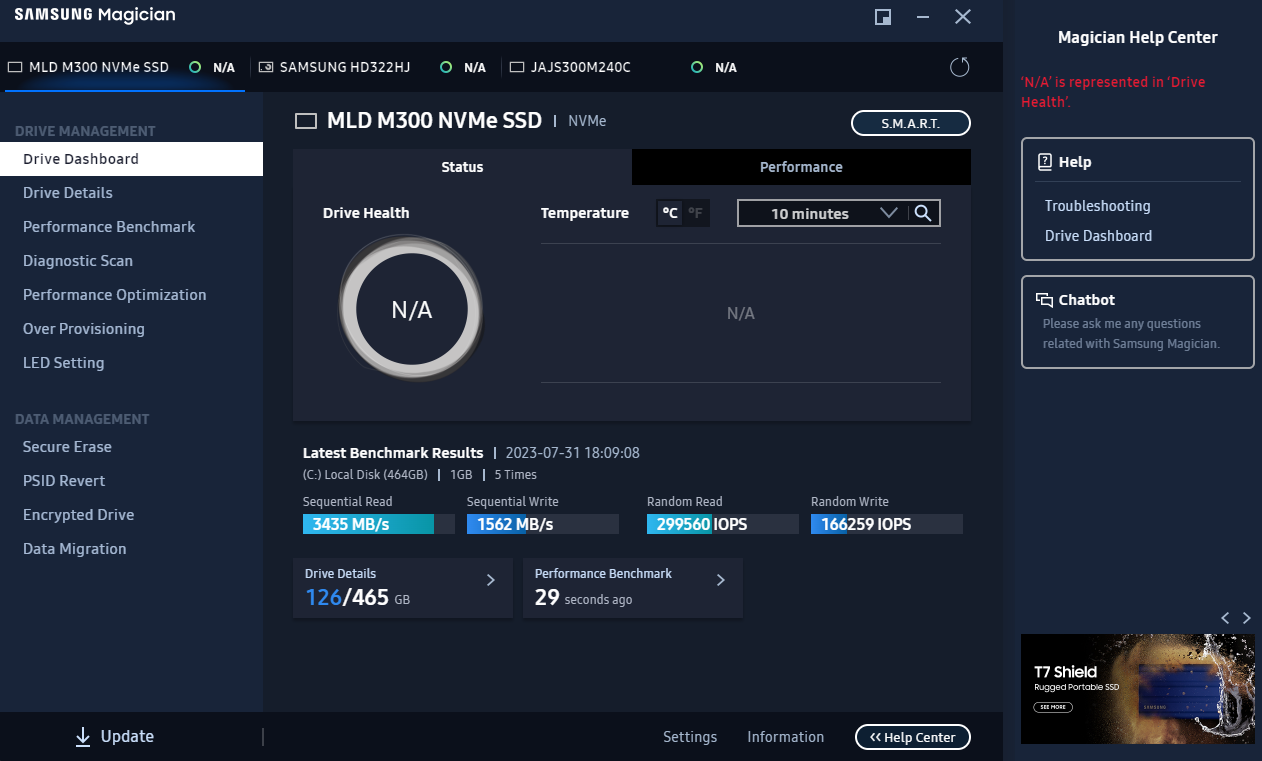Image resolution: width=1262 pixels, height=761 pixels.
Task: Click the Sequential Write 1562 MB/s bar
Action: pos(543,524)
